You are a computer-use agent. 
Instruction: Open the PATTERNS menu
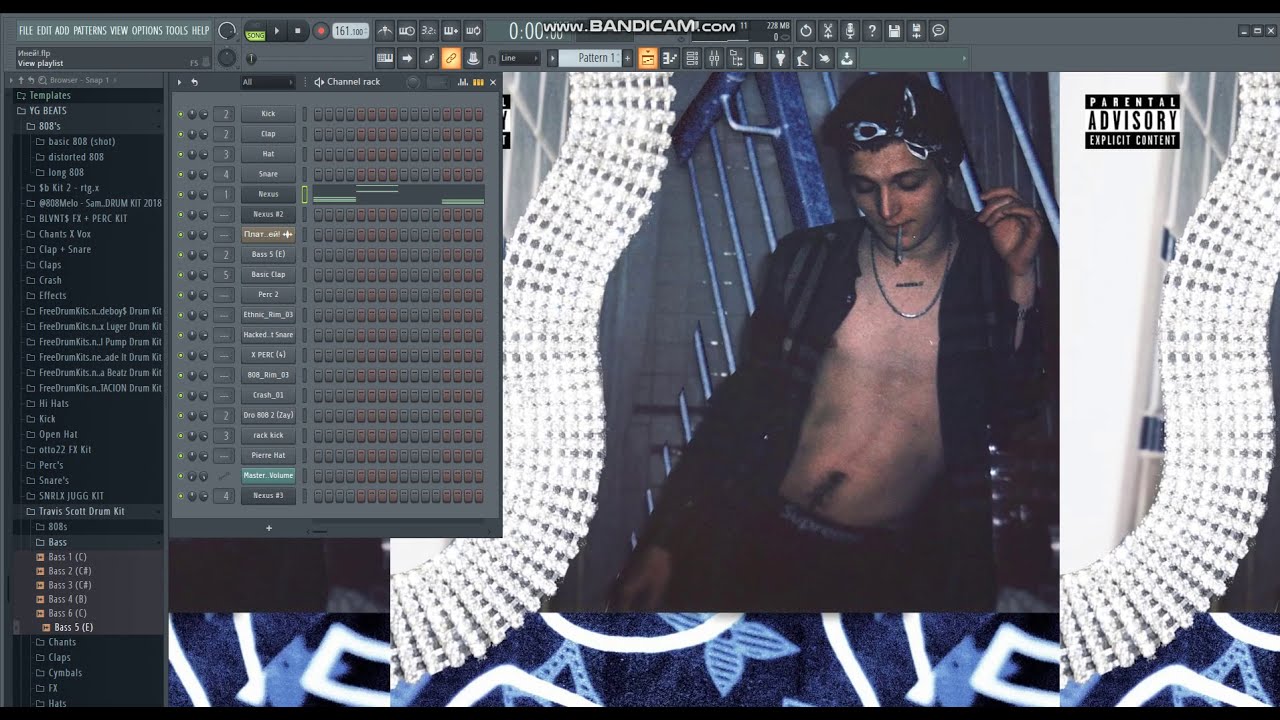pos(90,31)
